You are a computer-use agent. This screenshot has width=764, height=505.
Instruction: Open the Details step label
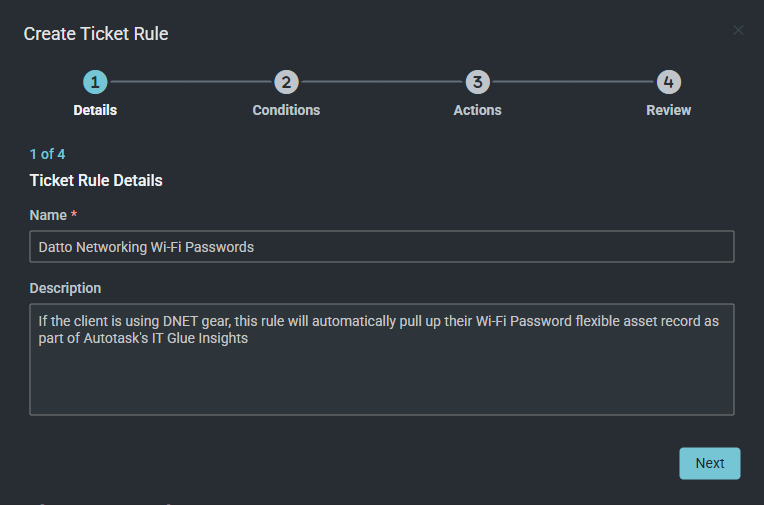(95, 110)
